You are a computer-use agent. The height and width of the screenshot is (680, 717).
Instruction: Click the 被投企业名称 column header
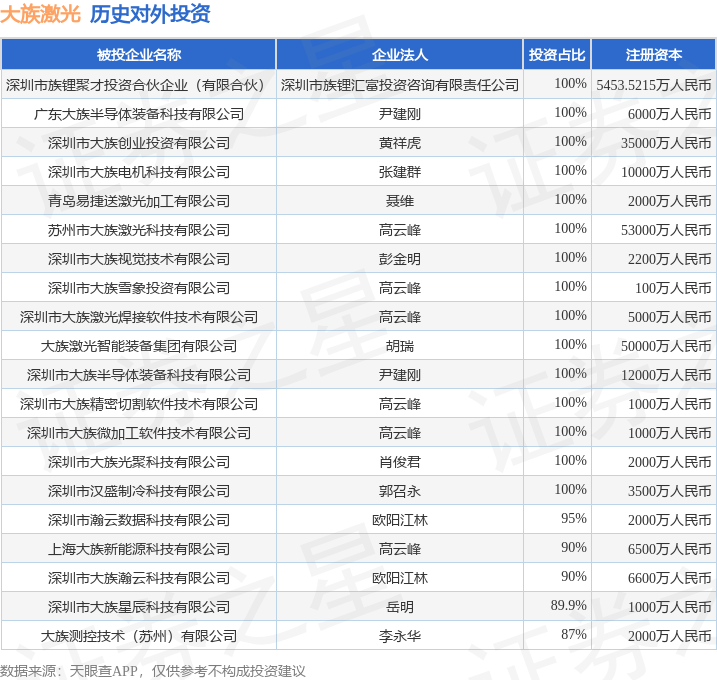pos(139,55)
